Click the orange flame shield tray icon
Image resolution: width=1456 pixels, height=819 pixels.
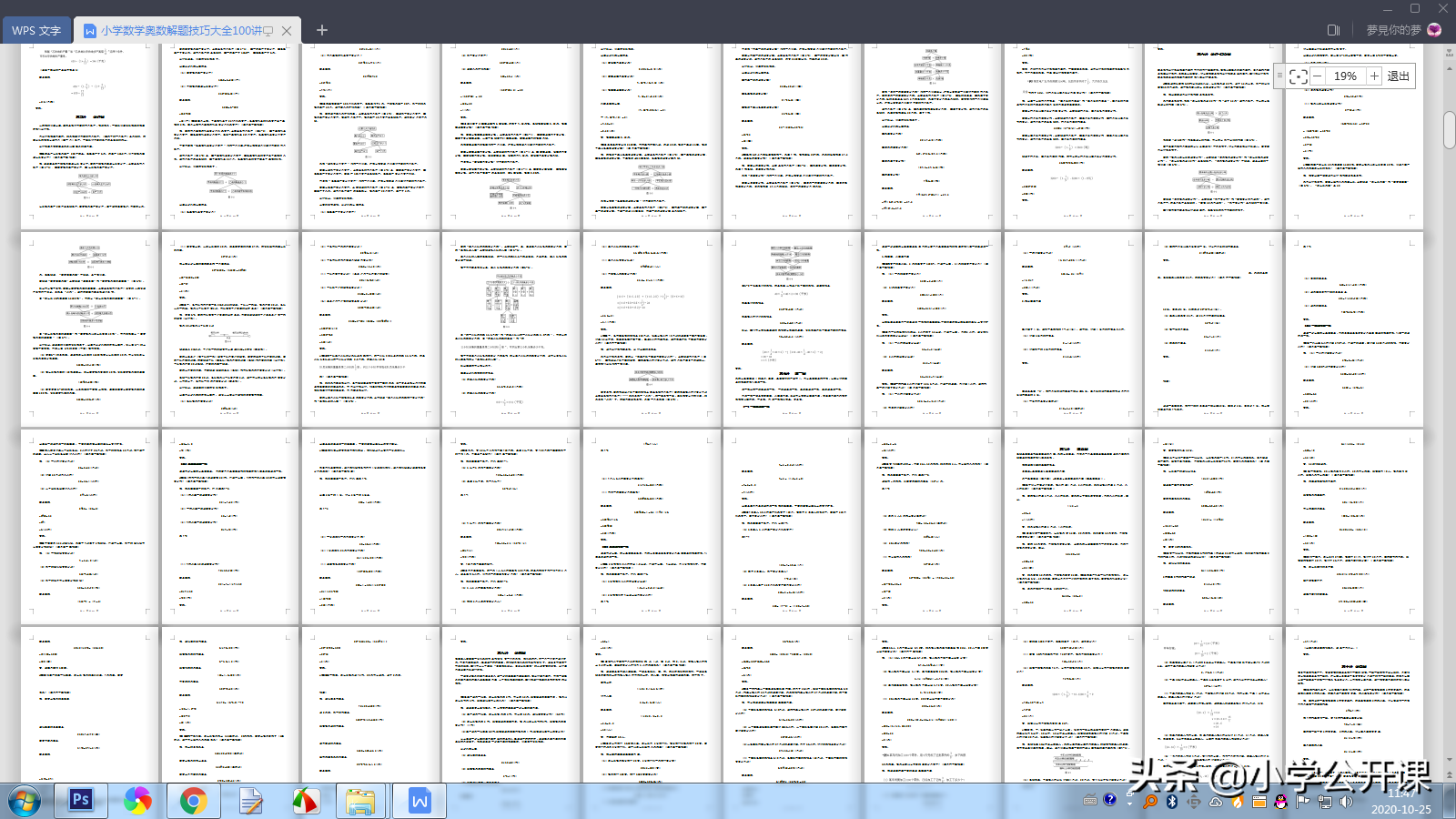click(x=1238, y=802)
